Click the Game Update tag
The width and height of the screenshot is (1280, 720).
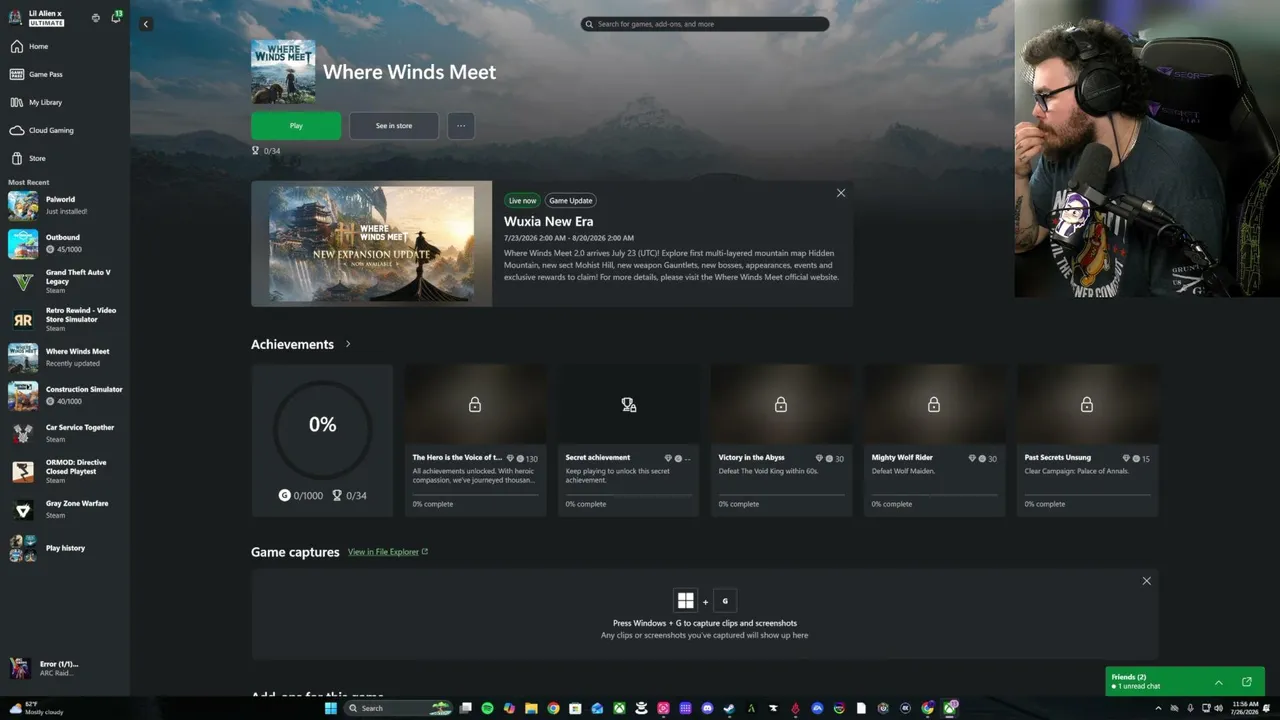570,200
